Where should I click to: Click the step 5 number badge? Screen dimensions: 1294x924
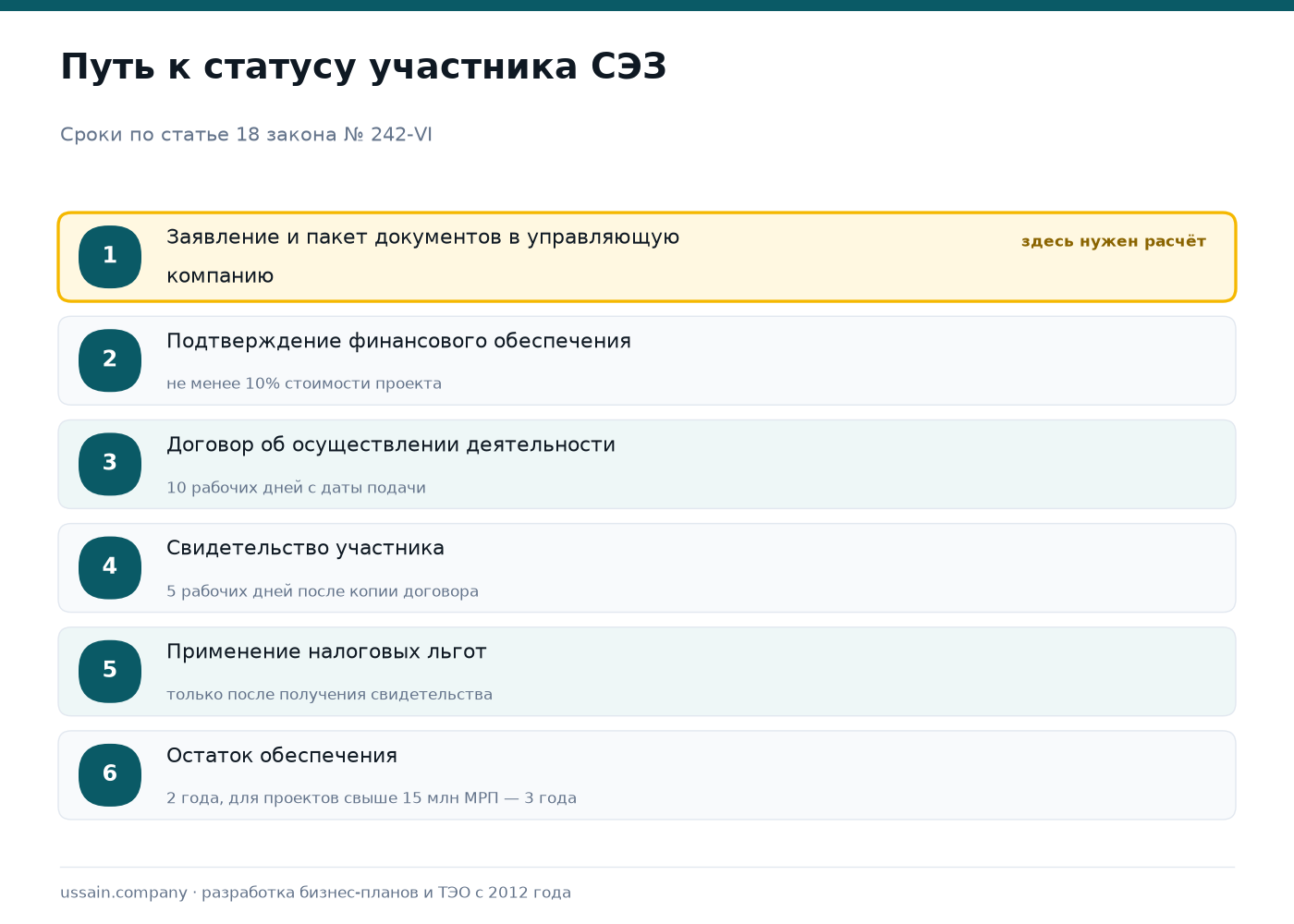point(110,671)
